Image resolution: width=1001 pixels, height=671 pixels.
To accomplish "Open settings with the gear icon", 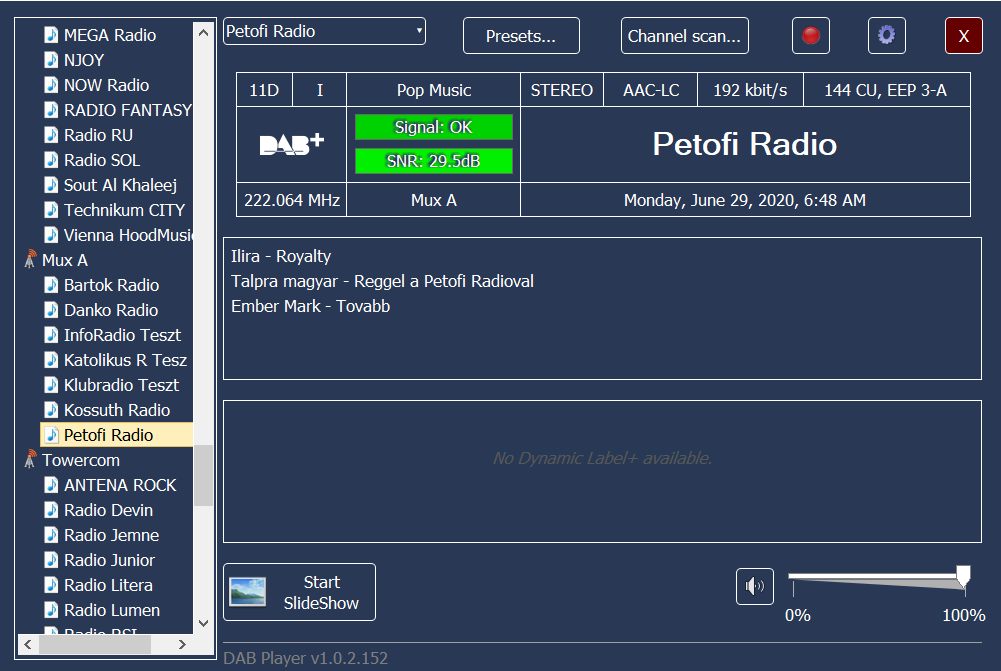I will click(x=887, y=36).
